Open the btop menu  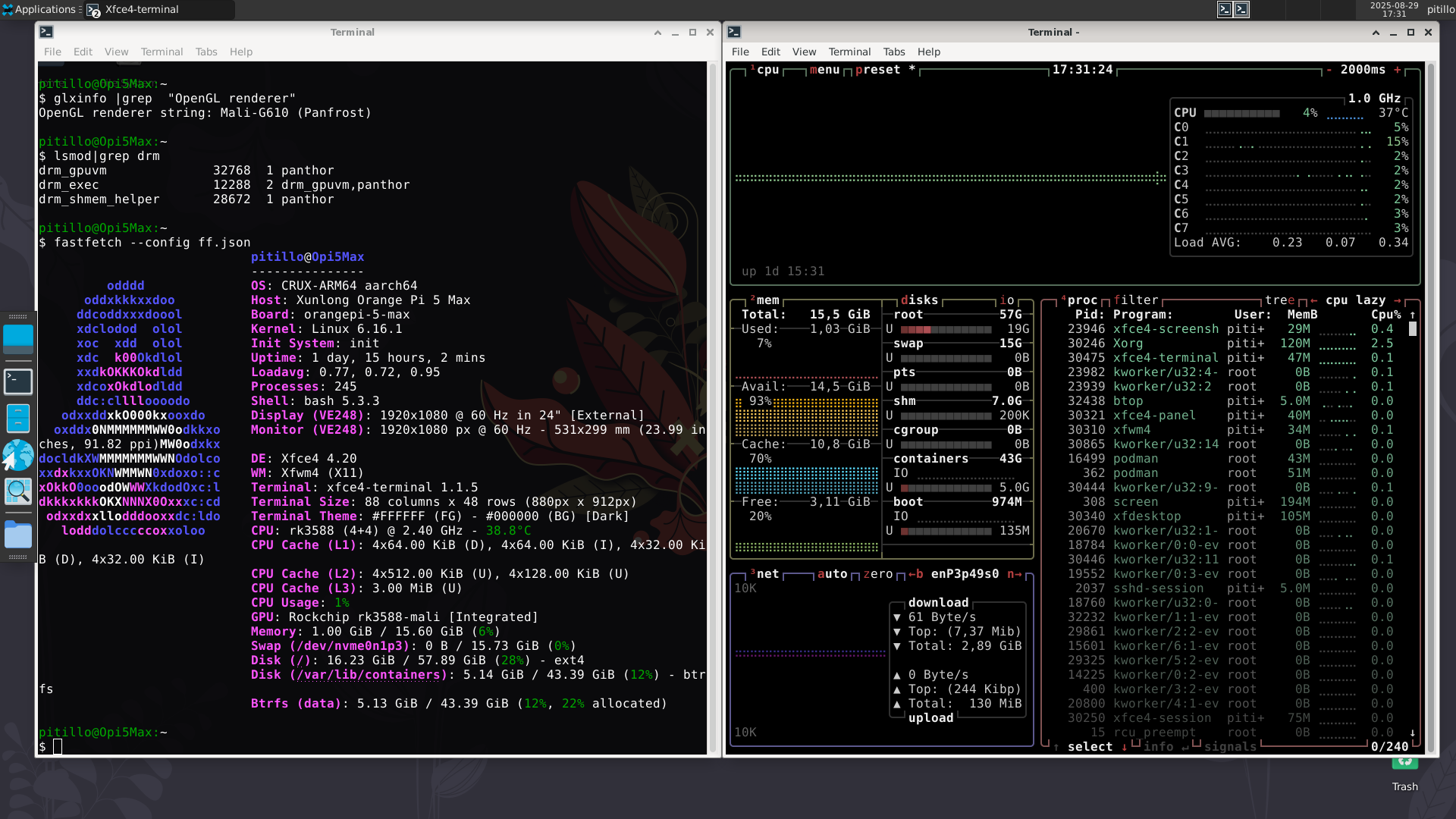click(824, 69)
